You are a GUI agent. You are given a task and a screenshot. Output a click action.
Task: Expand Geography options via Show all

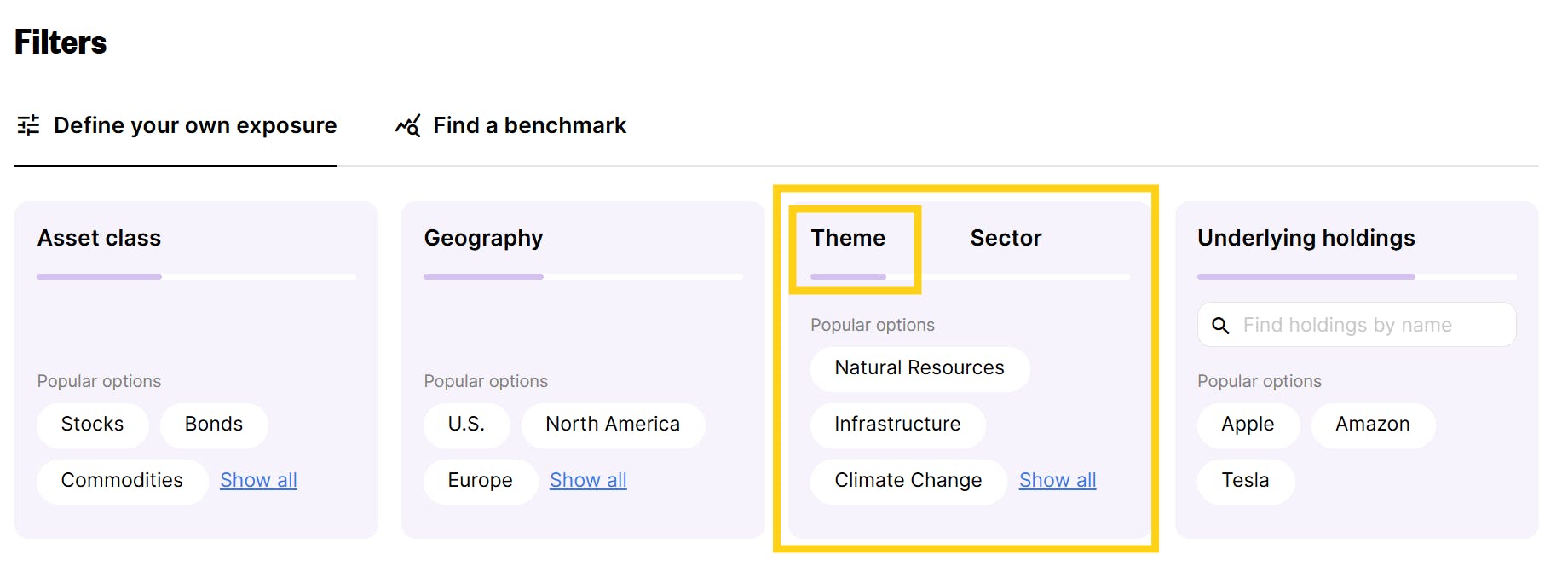[588, 481]
